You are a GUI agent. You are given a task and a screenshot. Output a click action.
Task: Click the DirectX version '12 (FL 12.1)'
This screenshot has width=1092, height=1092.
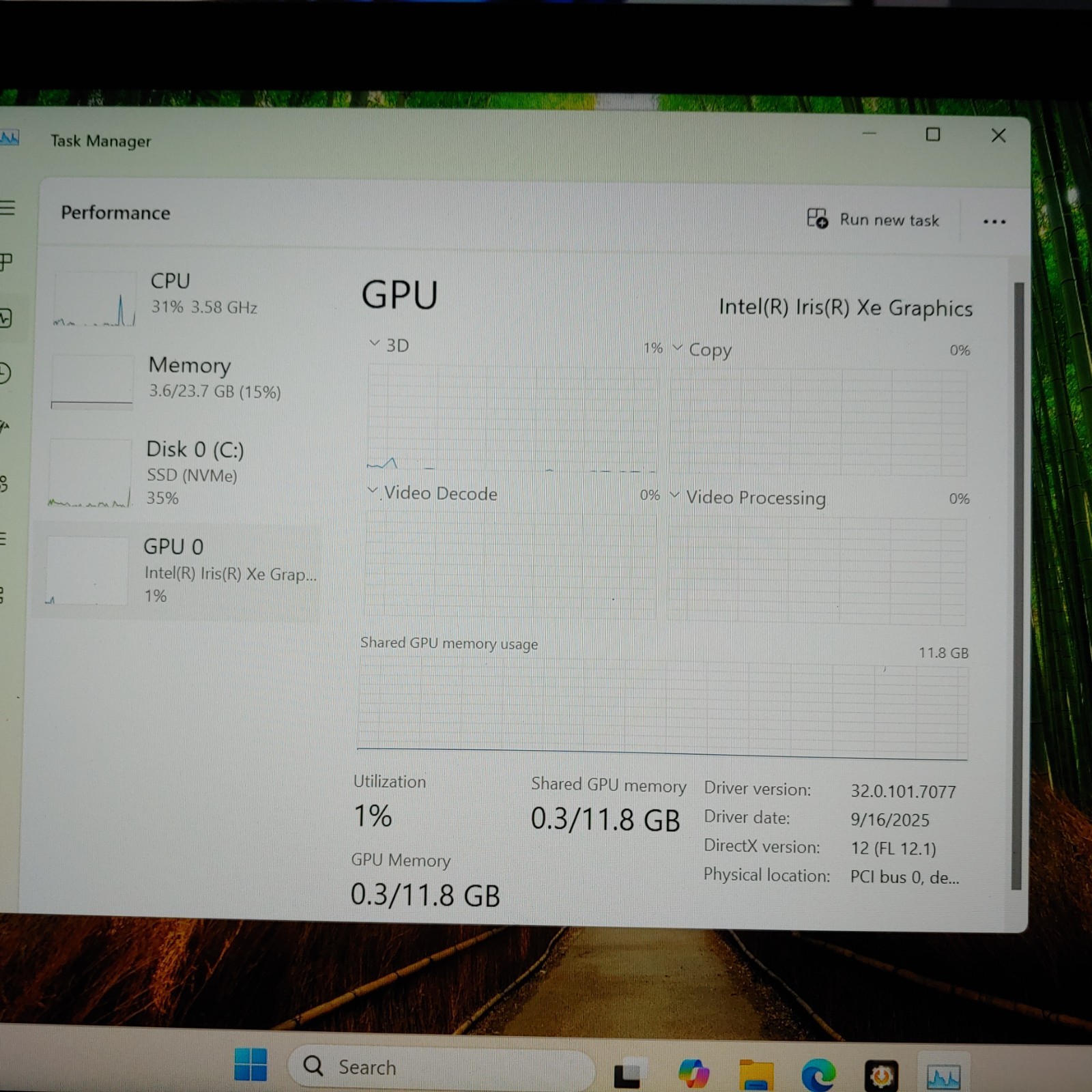(893, 848)
